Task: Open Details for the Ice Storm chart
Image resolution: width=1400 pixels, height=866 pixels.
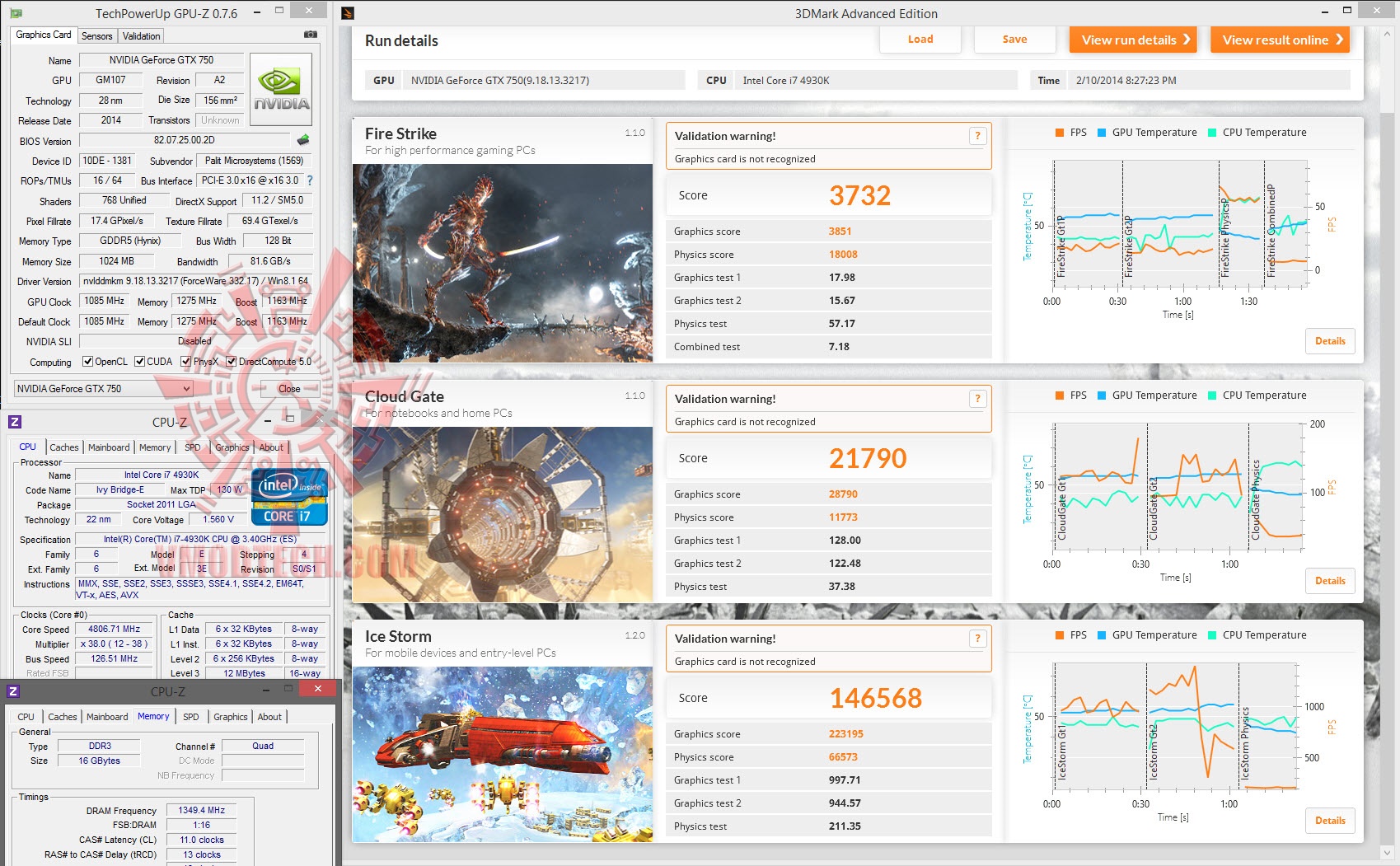Action: 1330,821
